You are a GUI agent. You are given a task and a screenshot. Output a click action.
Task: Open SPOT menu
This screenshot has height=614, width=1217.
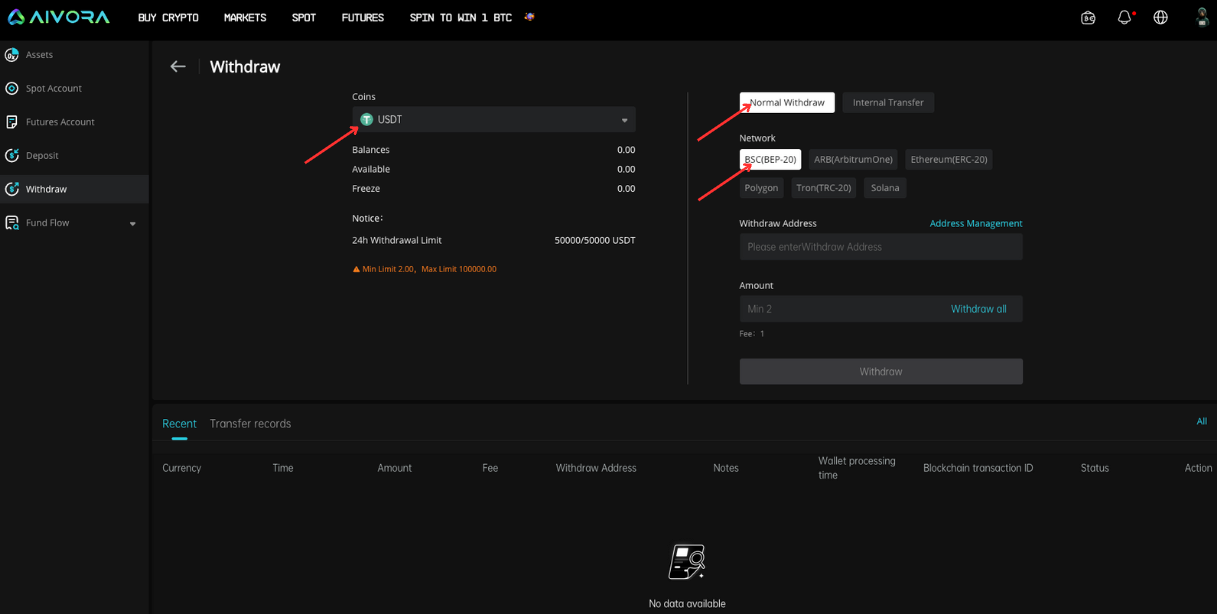[x=304, y=18]
